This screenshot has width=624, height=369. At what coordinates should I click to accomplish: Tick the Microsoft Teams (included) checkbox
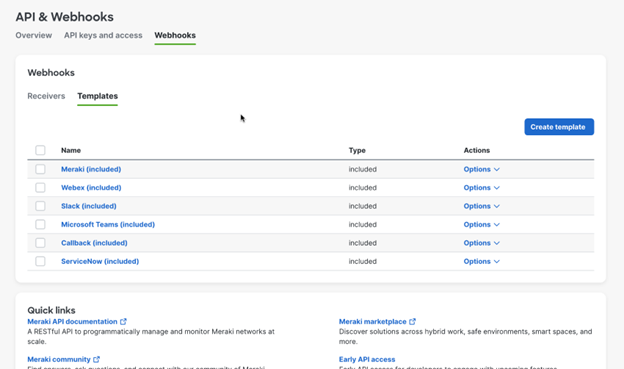(x=40, y=225)
